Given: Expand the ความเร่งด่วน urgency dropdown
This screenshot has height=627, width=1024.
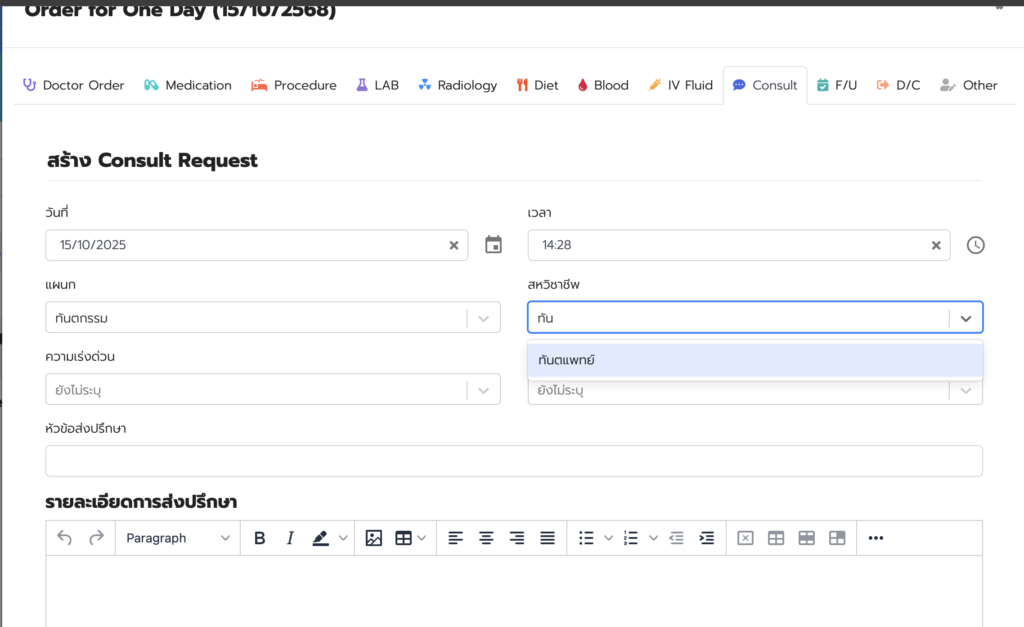Looking at the screenshot, I should (x=483, y=389).
